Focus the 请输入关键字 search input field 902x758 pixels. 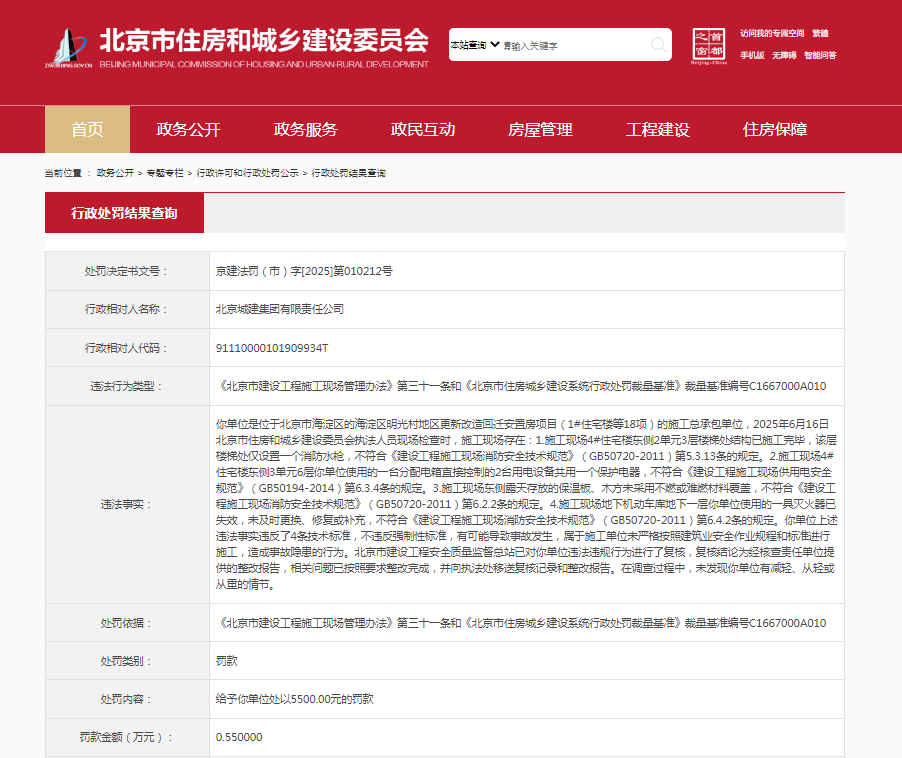(574, 45)
